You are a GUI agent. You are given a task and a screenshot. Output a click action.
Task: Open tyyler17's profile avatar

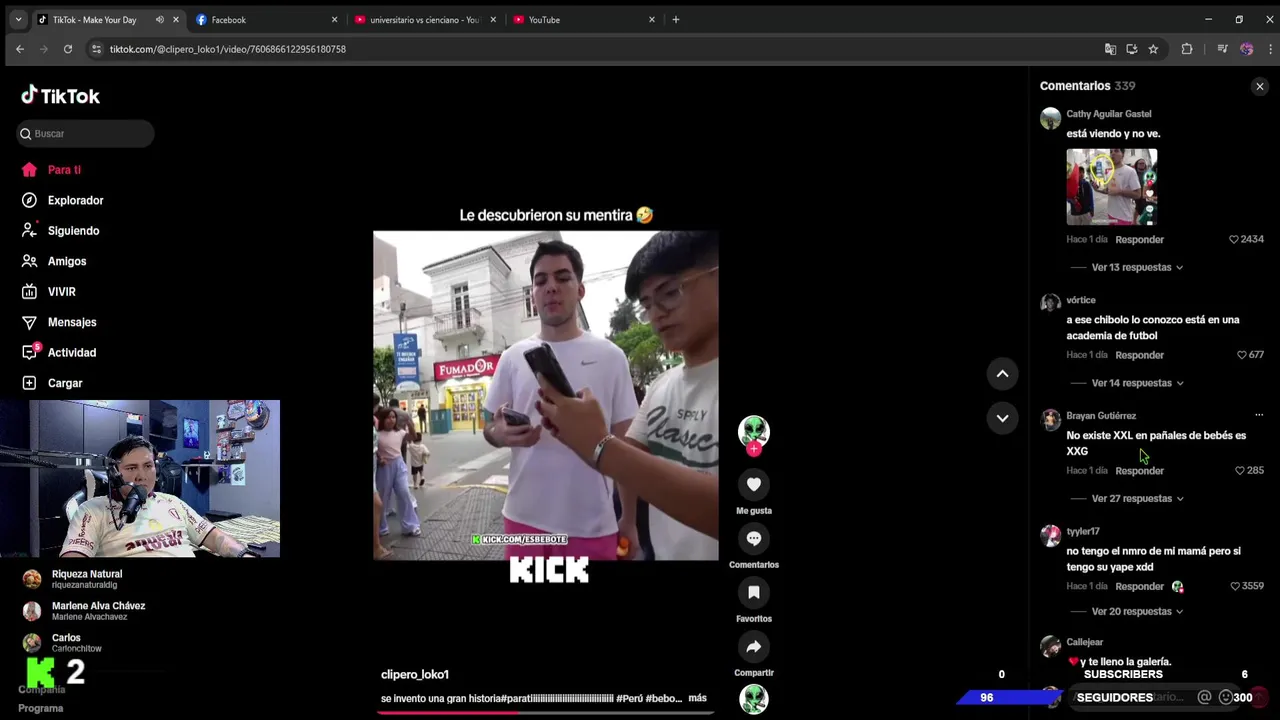click(1050, 536)
